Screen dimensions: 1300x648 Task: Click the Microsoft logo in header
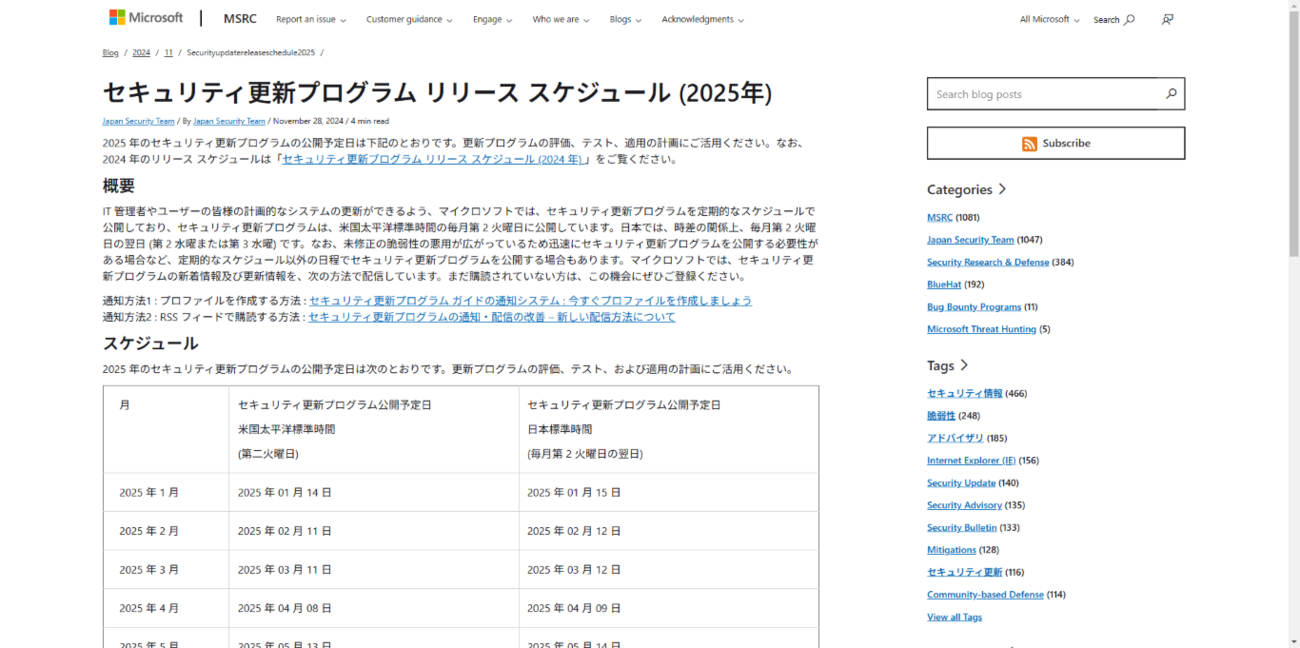point(146,18)
